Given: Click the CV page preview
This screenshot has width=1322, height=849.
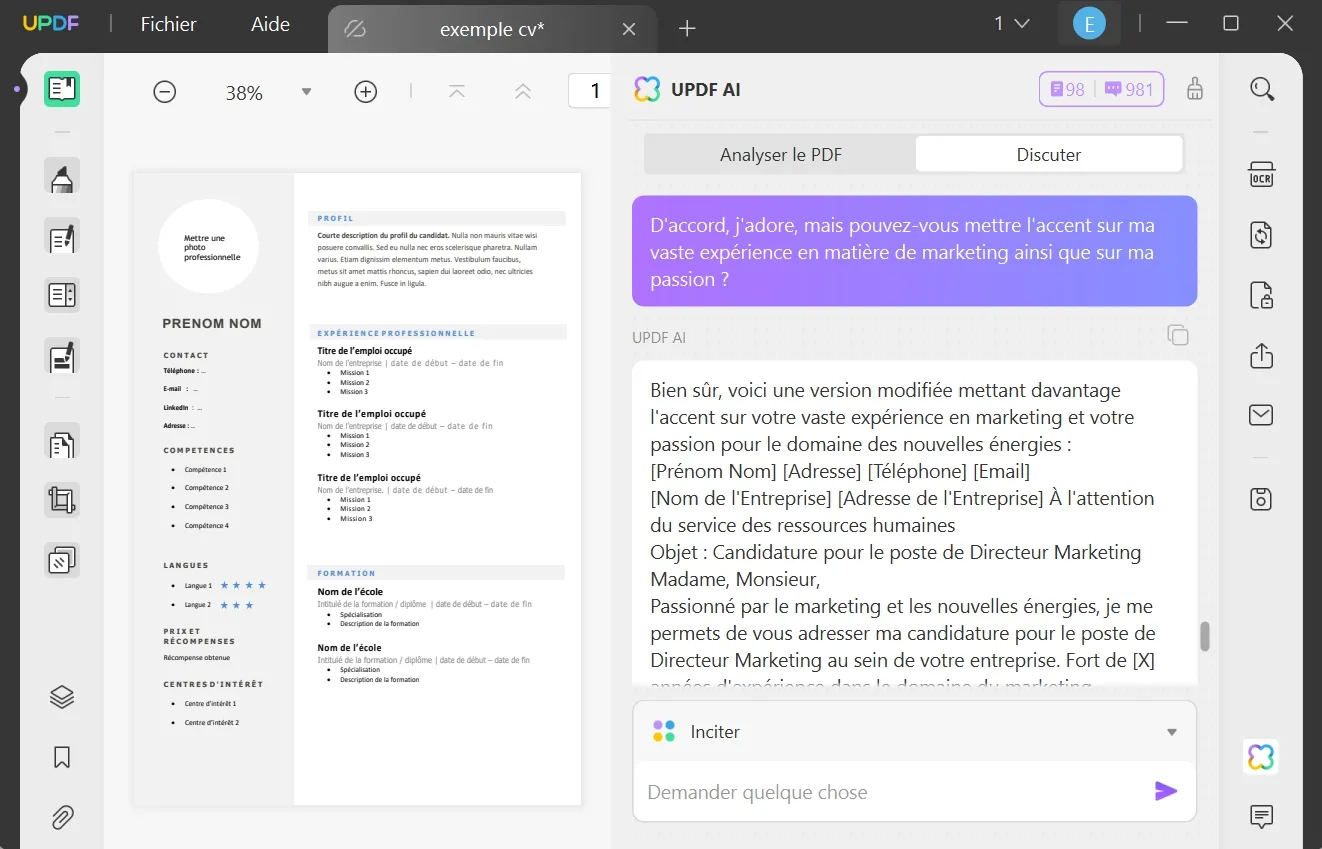Looking at the screenshot, I should 357,489.
